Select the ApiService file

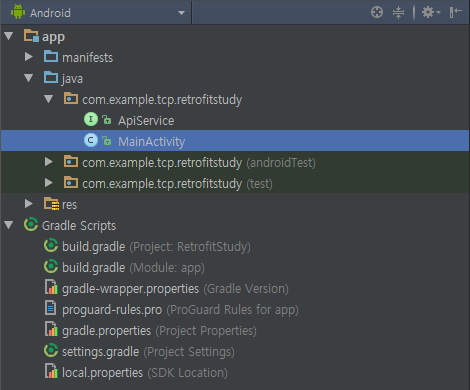(146, 121)
